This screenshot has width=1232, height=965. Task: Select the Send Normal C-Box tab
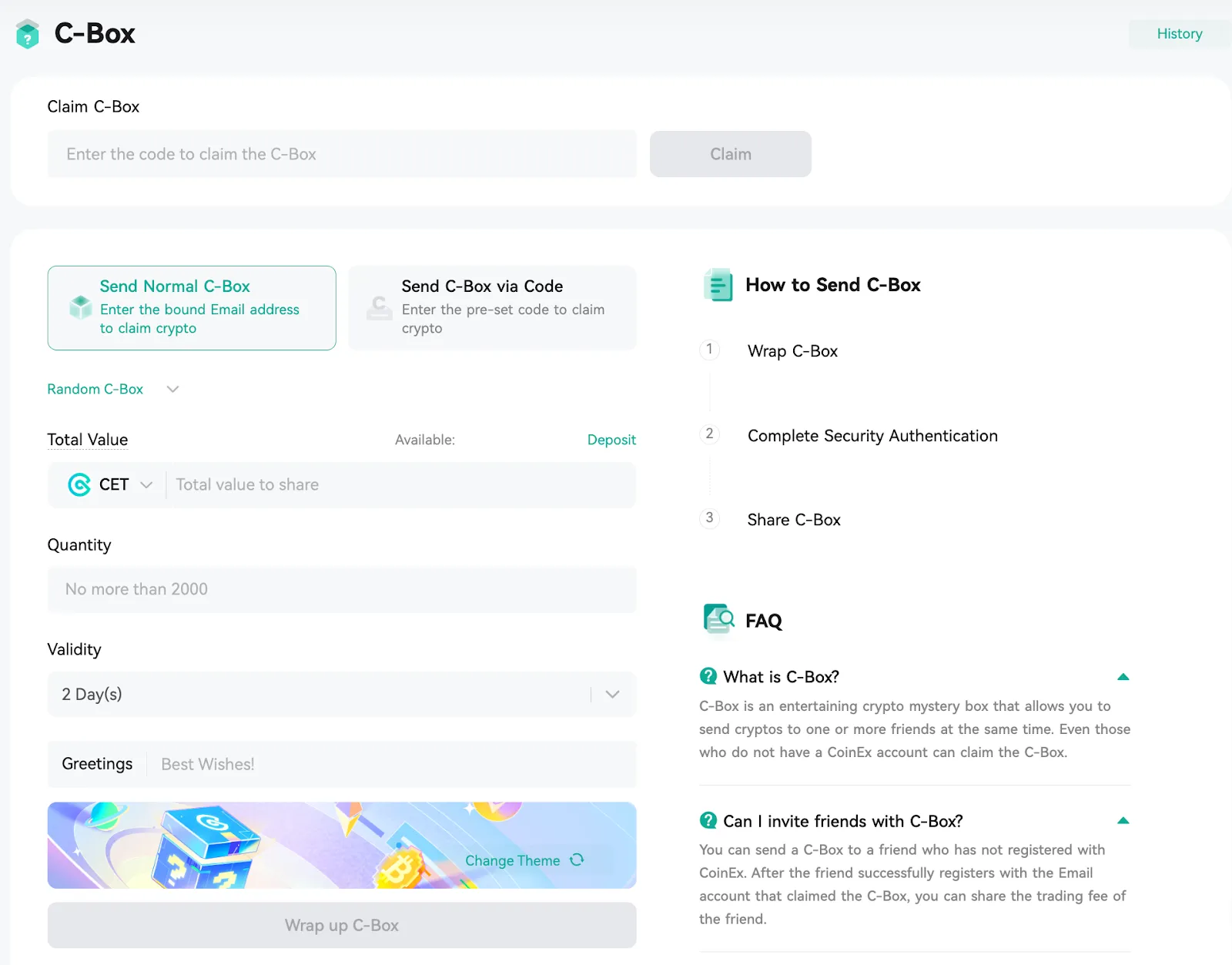pyautogui.click(x=192, y=308)
